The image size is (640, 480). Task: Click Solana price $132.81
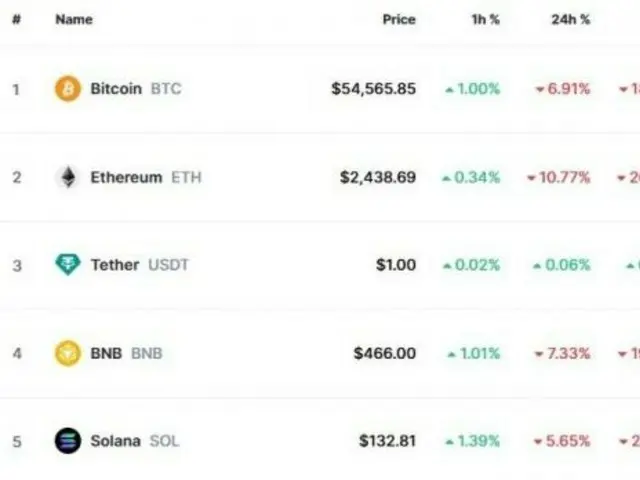click(x=388, y=441)
